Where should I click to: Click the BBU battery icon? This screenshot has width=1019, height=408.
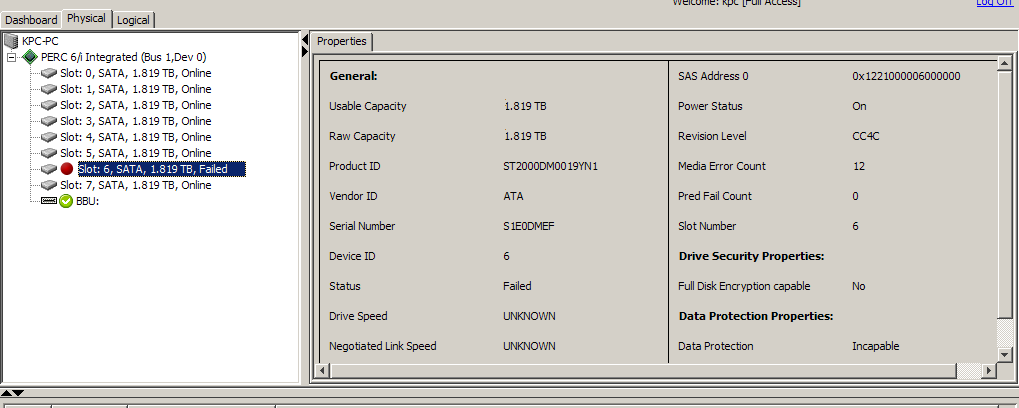pyautogui.click(x=49, y=201)
